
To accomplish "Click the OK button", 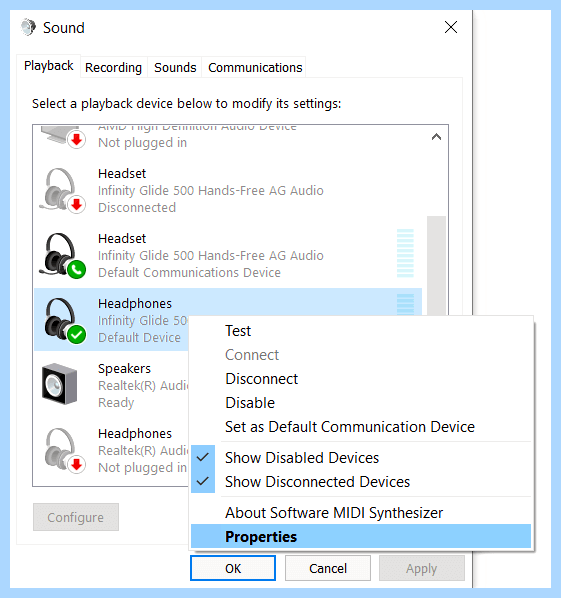I will (x=233, y=568).
